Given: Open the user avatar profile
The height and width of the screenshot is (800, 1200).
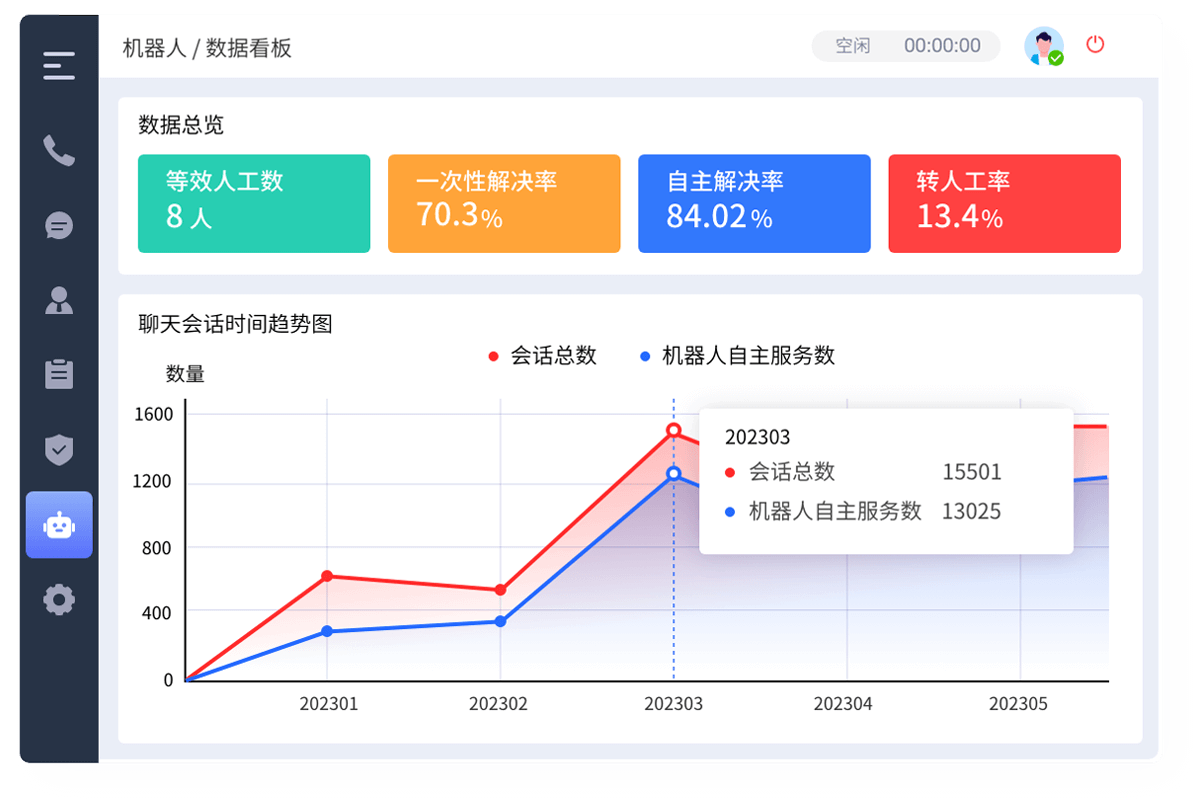Looking at the screenshot, I should pyautogui.click(x=1043, y=46).
